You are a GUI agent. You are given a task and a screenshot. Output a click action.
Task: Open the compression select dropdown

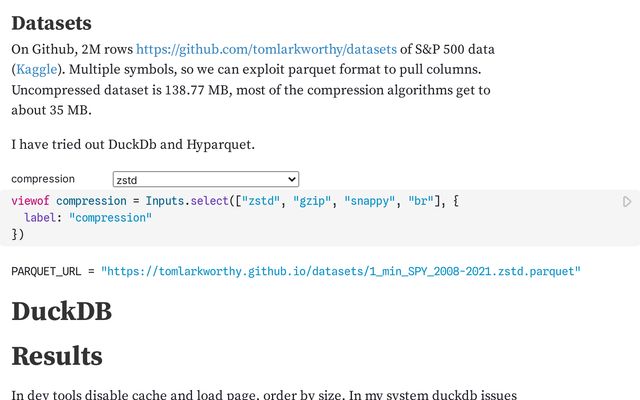click(x=206, y=179)
